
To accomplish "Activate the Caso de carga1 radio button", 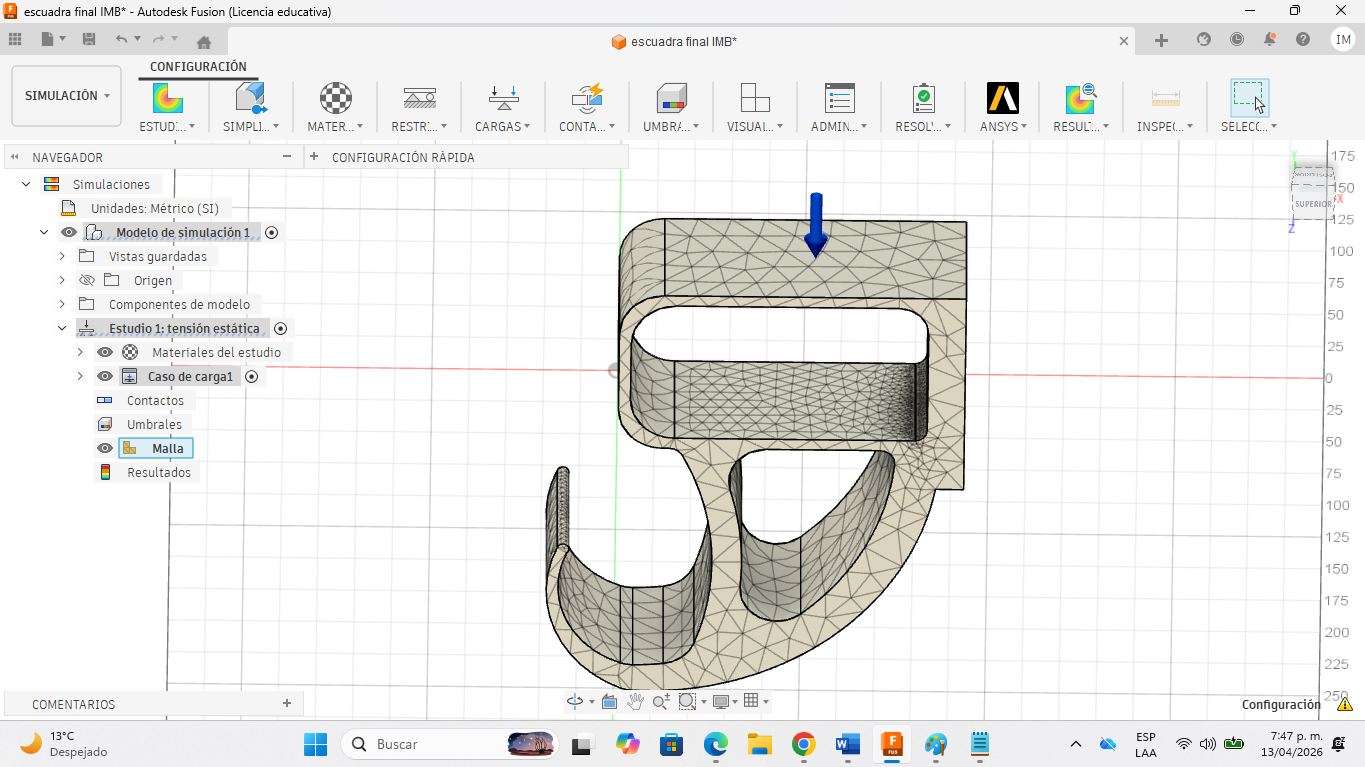I will [x=252, y=376].
